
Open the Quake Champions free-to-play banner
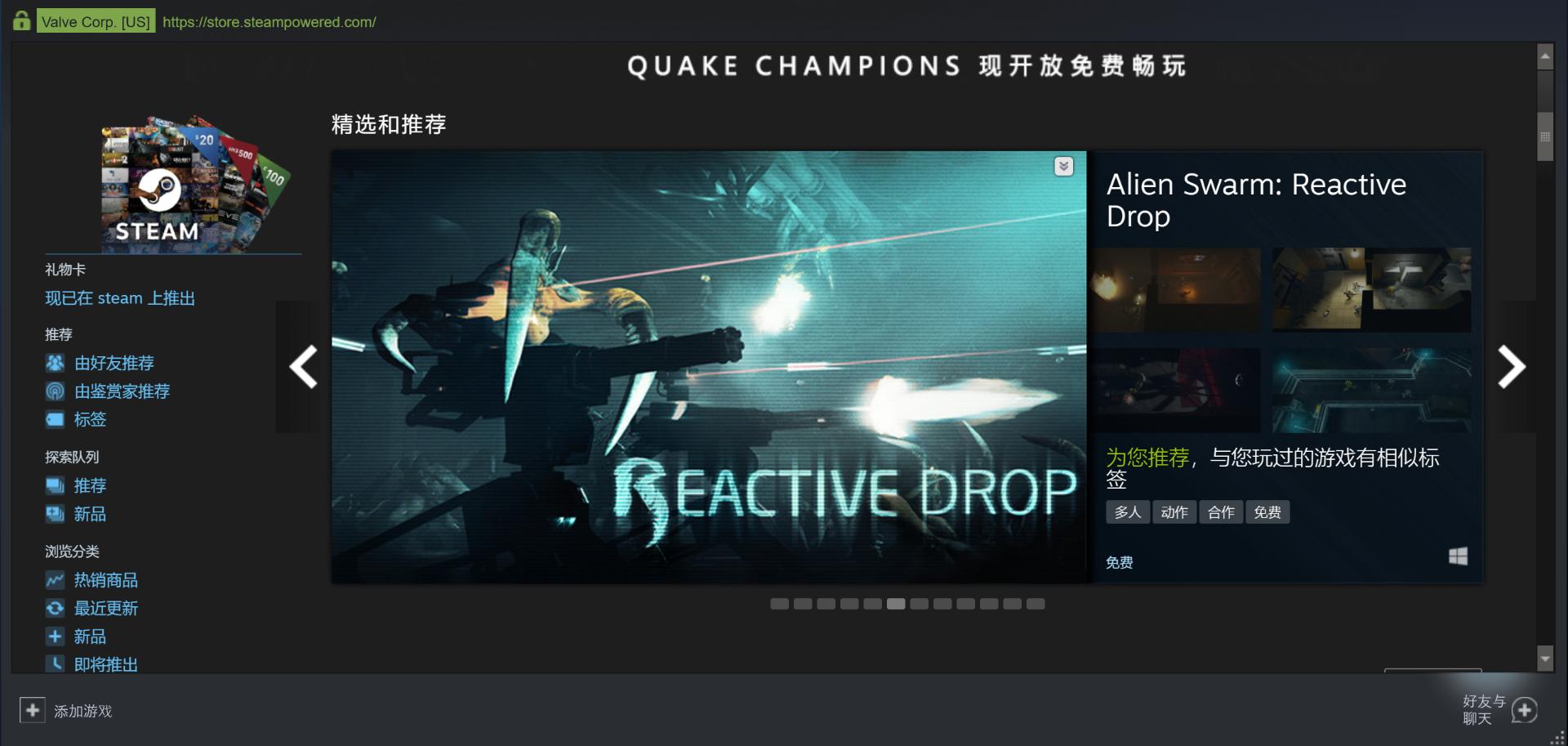click(906, 65)
